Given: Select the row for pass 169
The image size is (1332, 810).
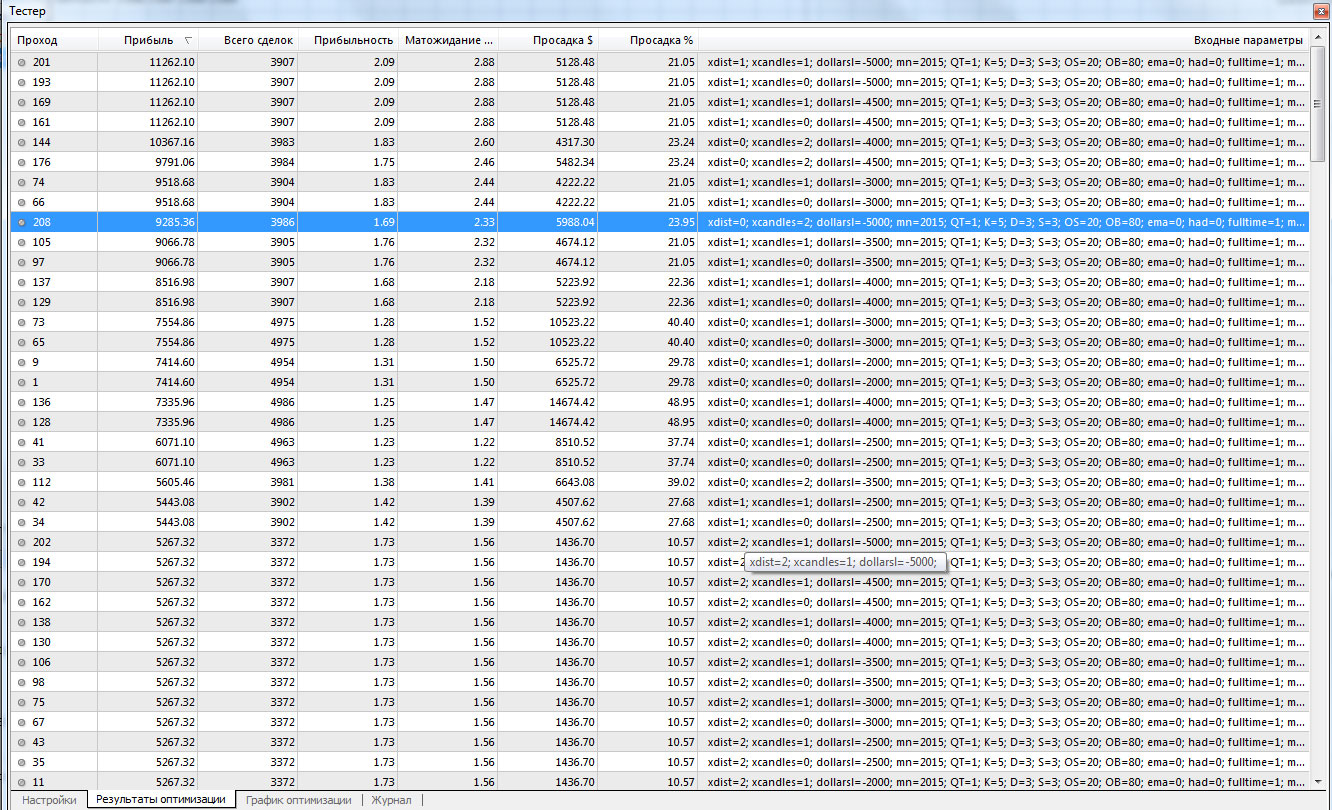Looking at the screenshot, I should click(x=660, y=102).
